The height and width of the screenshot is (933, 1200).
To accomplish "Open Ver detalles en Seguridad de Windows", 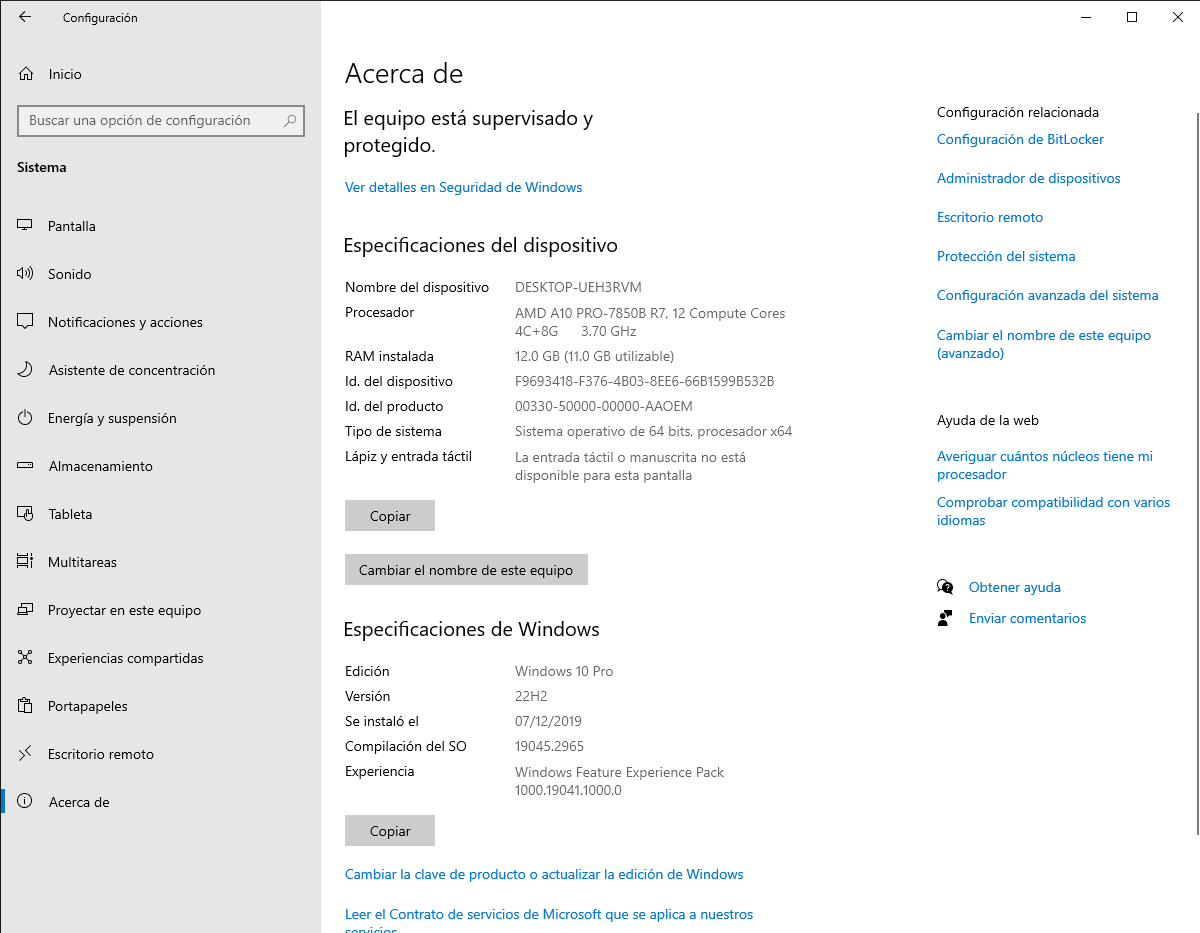I will coord(463,187).
